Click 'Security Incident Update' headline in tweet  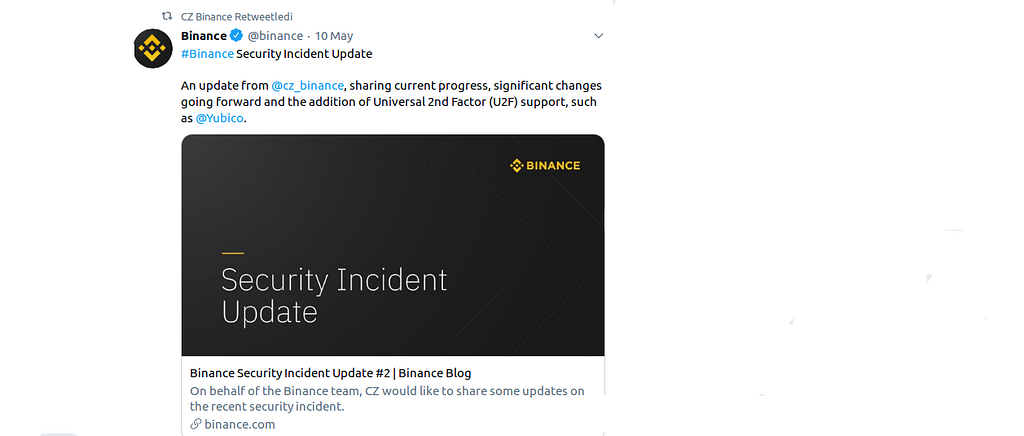coord(304,54)
